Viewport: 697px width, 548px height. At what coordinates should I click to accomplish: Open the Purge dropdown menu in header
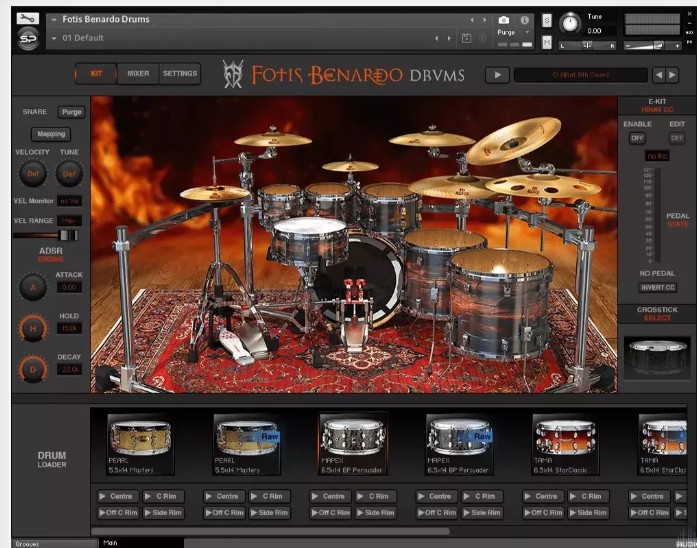(x=514, y=32)
